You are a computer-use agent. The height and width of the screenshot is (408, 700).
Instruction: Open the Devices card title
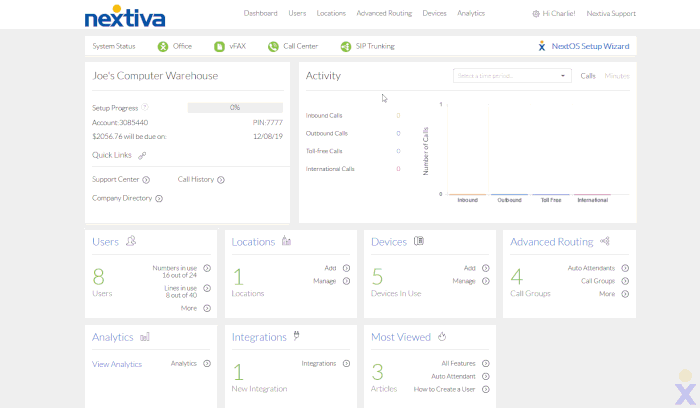[389, 242]
